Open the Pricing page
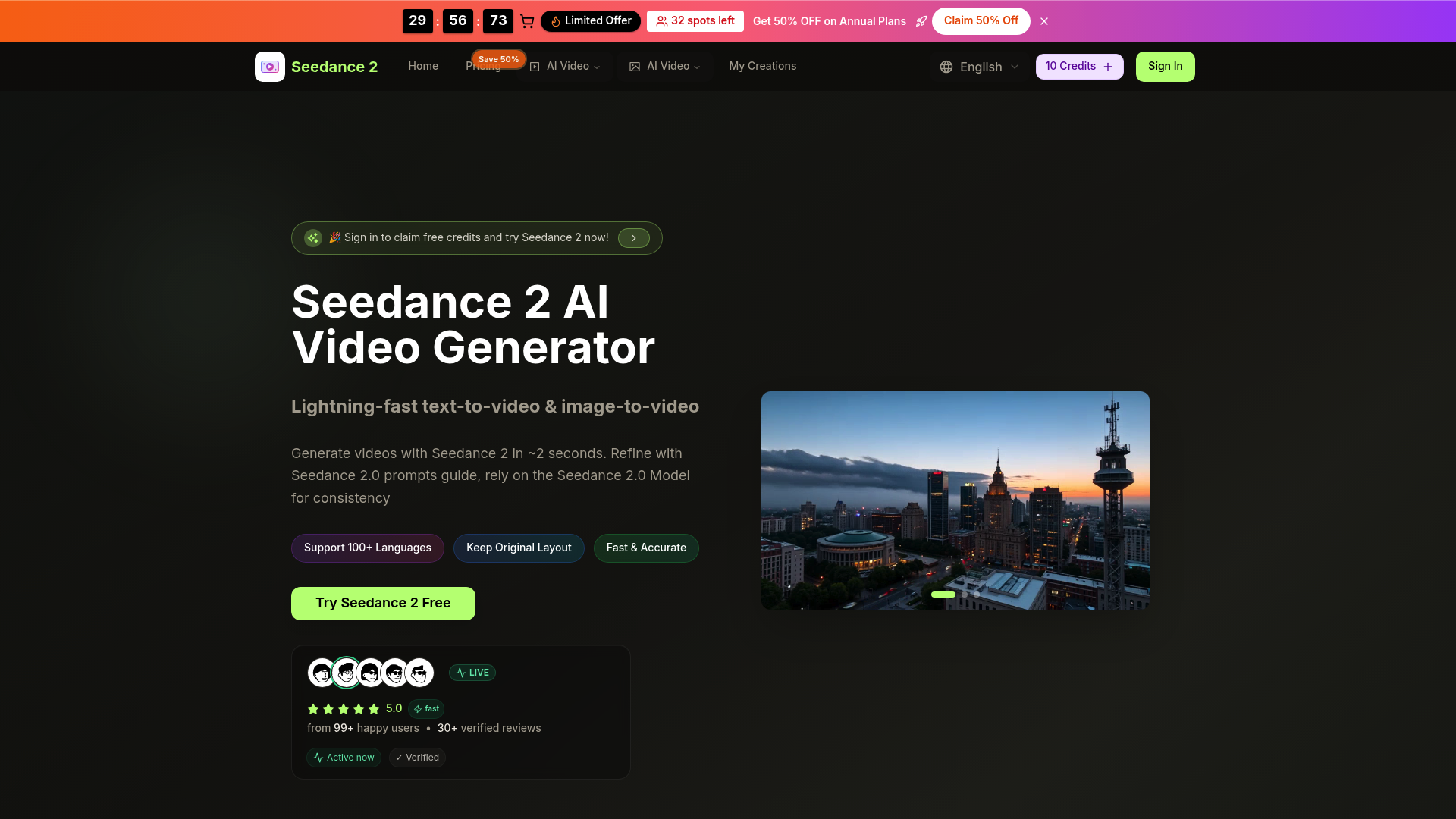 (483, 67)
